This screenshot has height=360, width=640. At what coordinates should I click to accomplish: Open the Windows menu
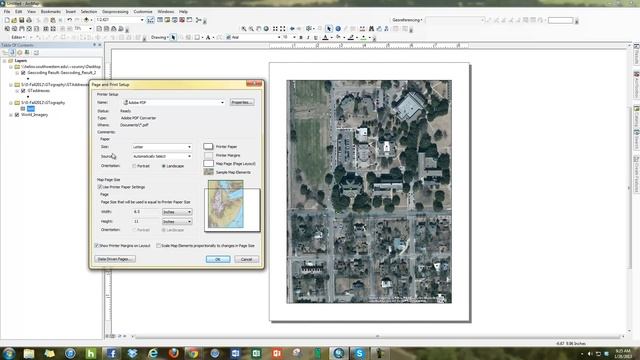165,11
